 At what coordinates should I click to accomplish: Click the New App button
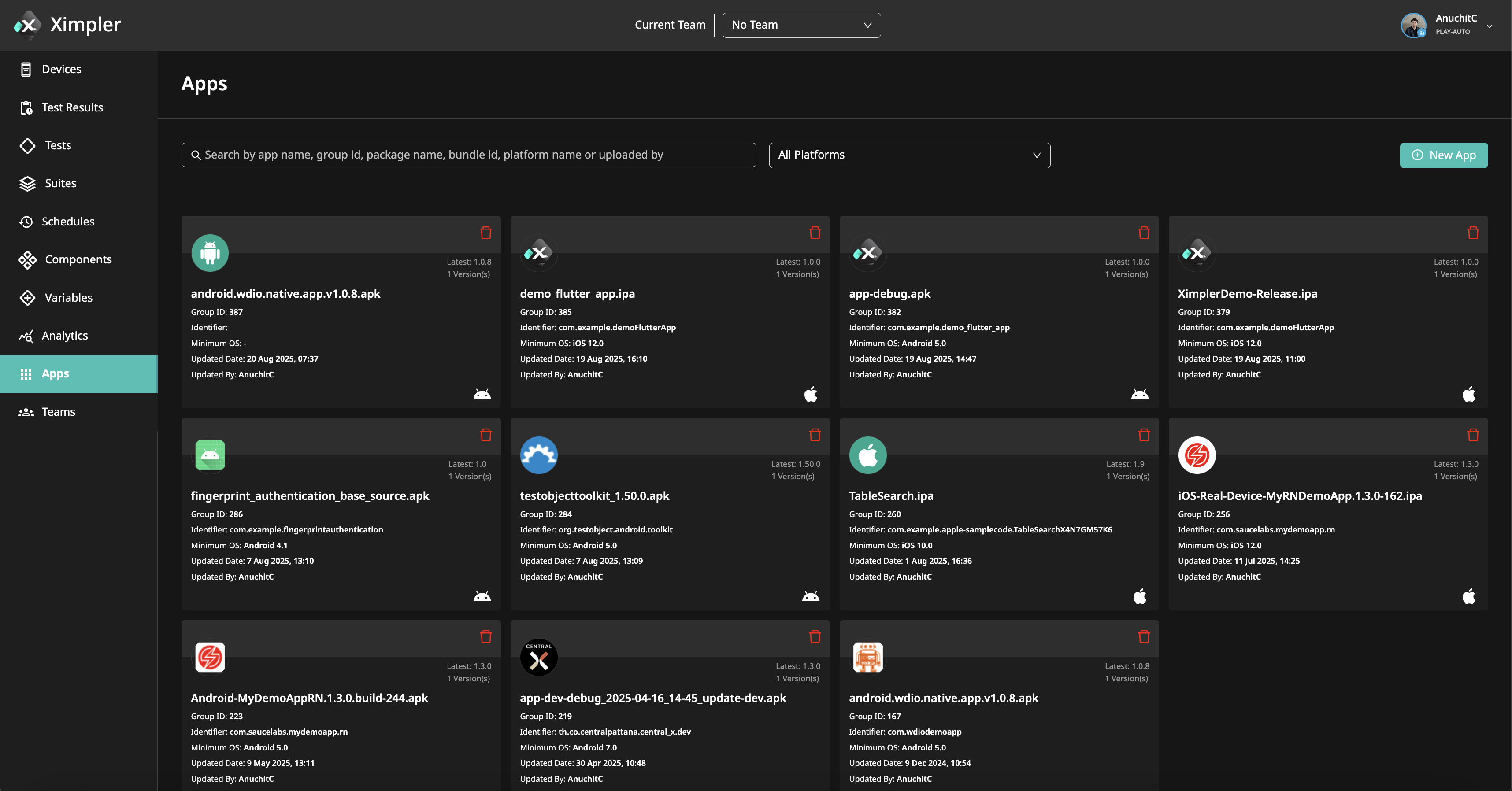(x=1443, y=155)
